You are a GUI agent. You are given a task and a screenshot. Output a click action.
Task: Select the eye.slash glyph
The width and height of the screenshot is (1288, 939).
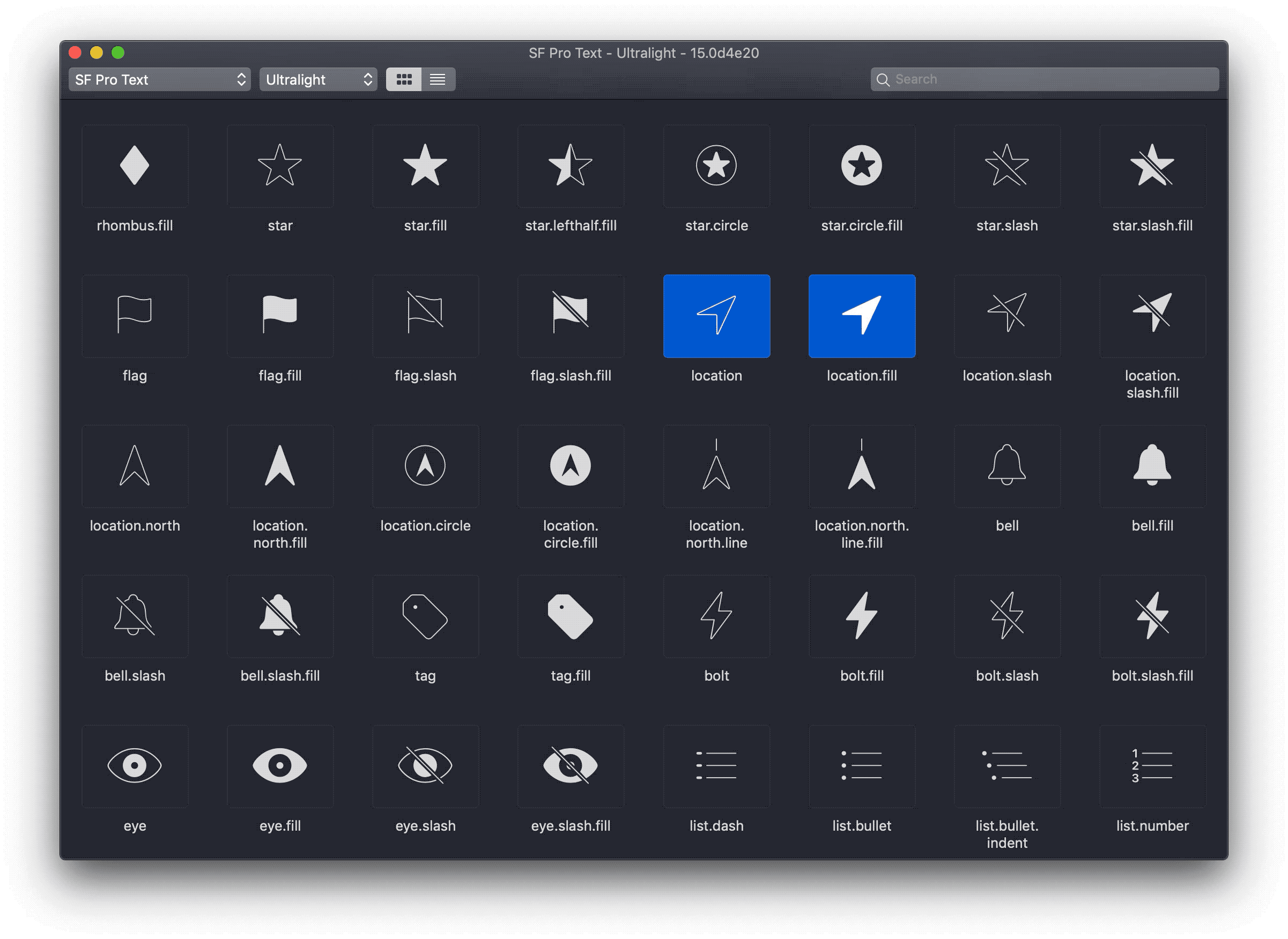(x=425, y=766)
